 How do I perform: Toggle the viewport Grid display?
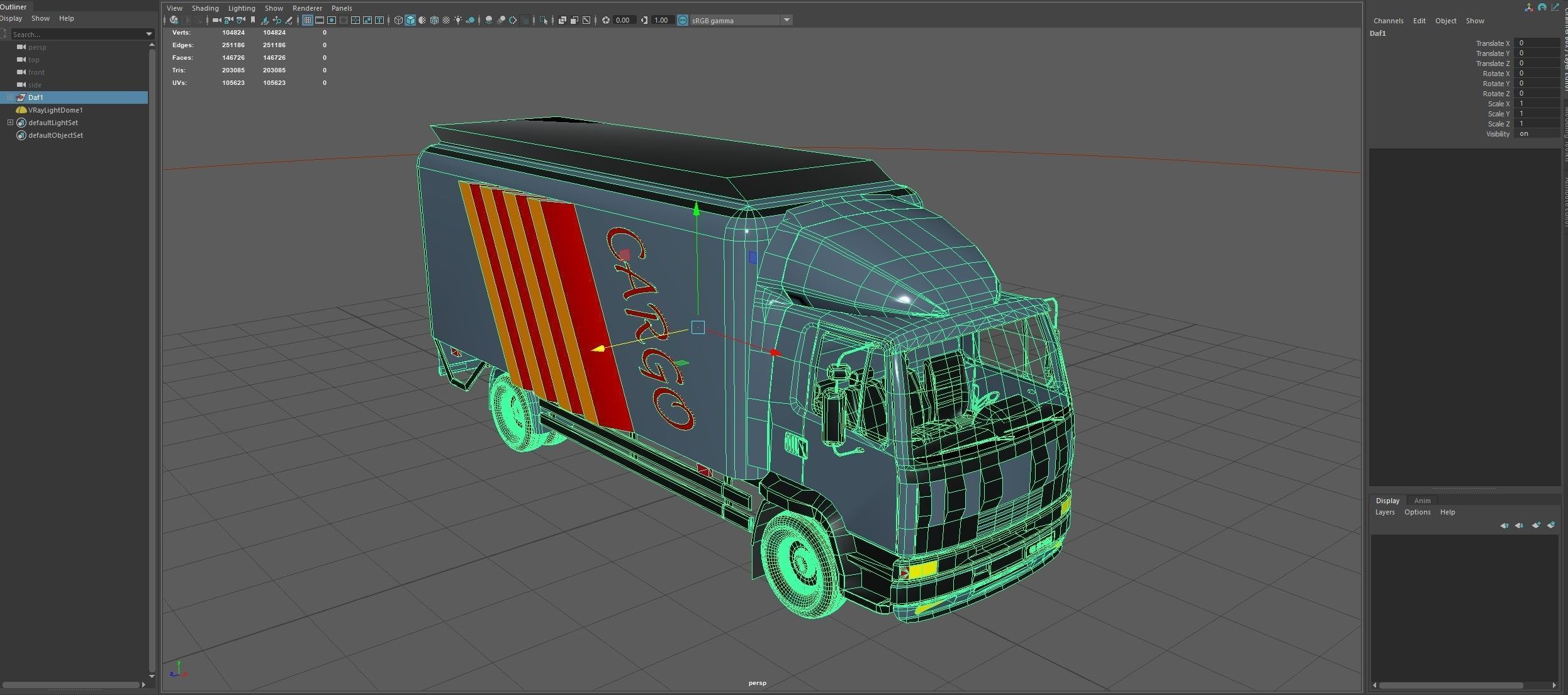point(307,20)
